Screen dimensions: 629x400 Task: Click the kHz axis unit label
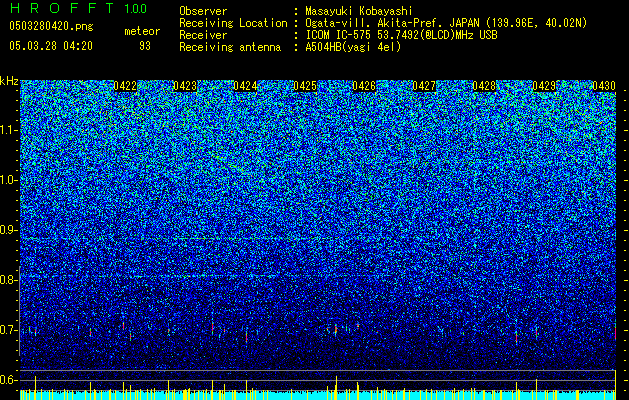(x=9, y=81)
